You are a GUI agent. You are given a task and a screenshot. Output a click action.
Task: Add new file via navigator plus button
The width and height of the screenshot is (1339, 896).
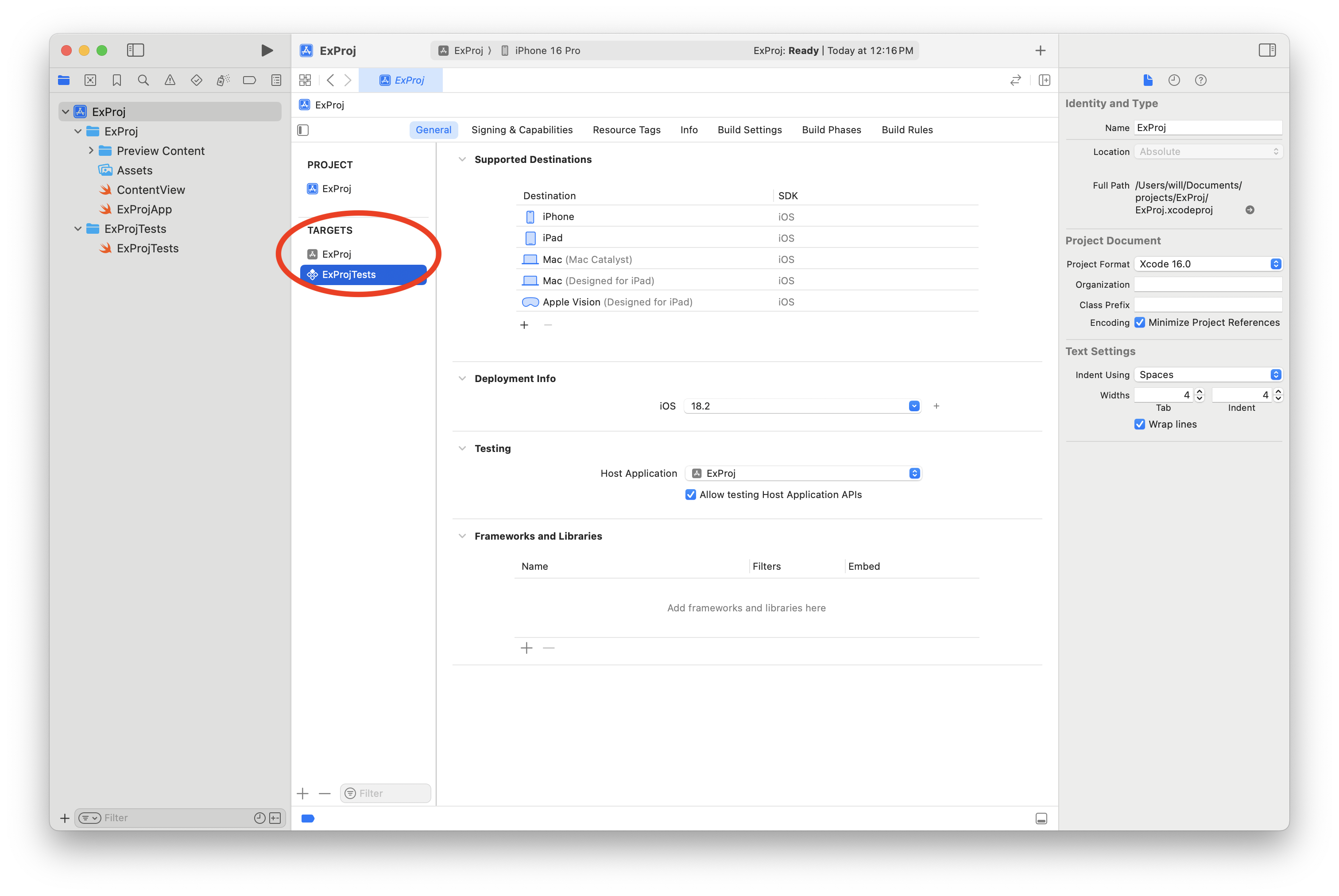click(65, 818)
